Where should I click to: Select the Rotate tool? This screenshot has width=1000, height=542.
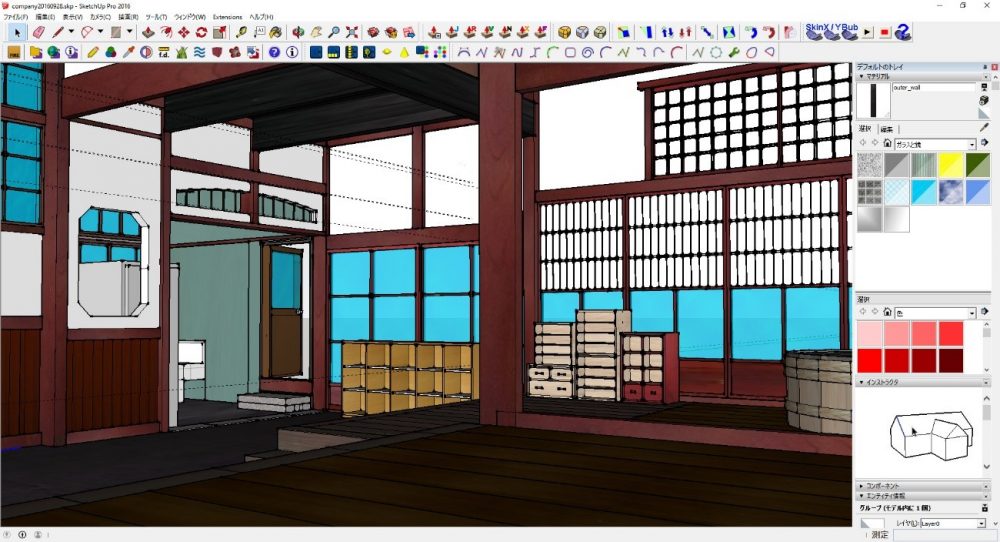tap(201, 33)
